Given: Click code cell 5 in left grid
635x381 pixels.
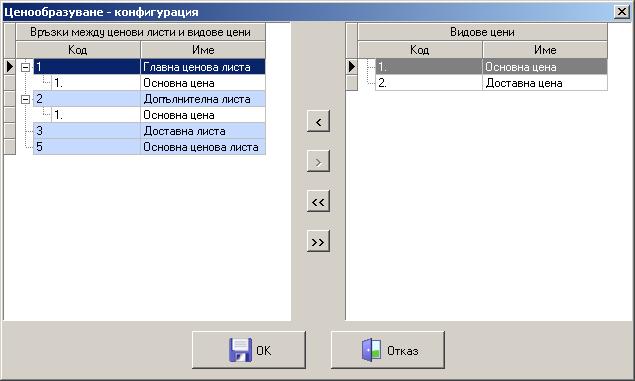Looking at the screenshot, I should [x=87, y=147].
